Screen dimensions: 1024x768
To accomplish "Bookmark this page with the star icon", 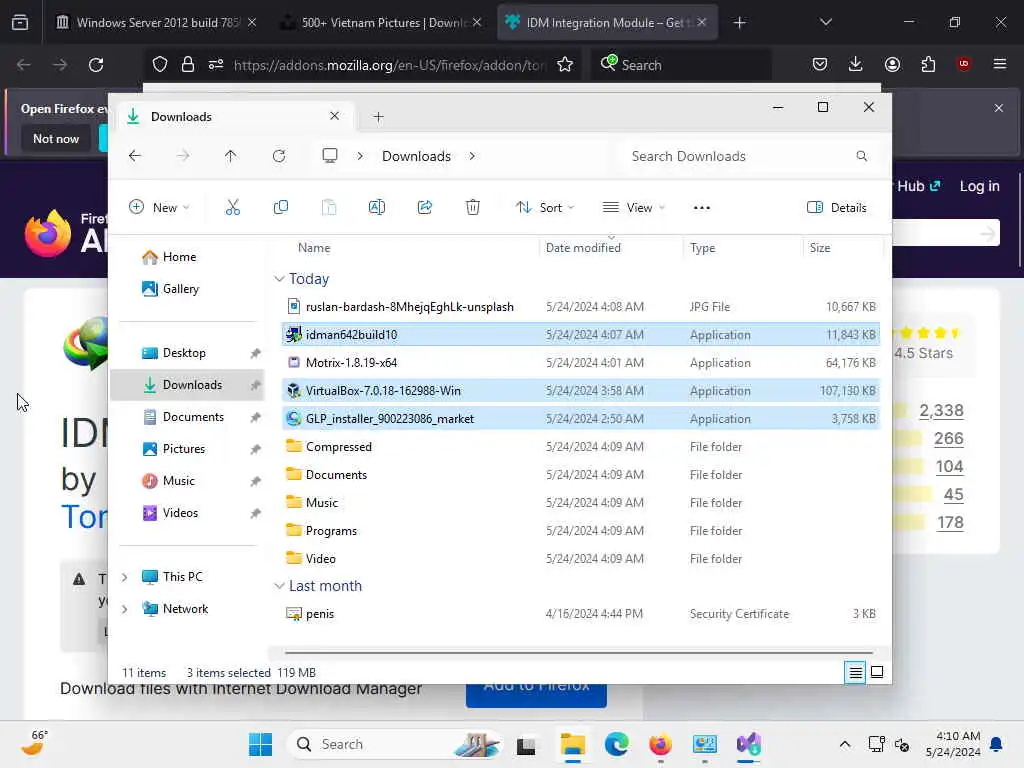I will coord(565,65).
